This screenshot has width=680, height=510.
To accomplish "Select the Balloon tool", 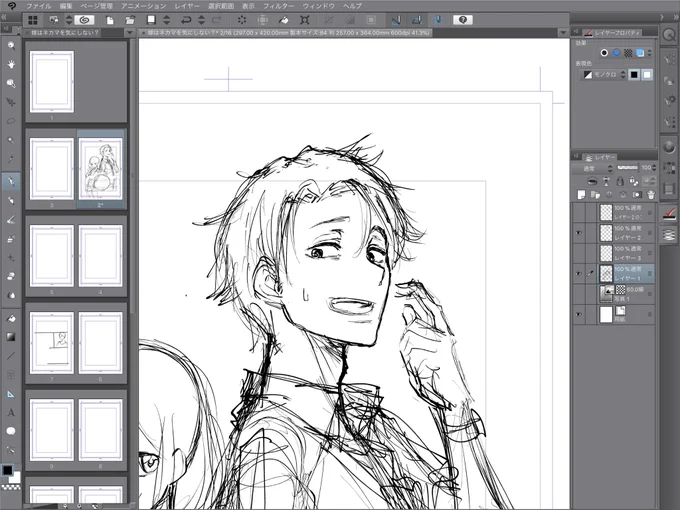I will tap(11, 431).
